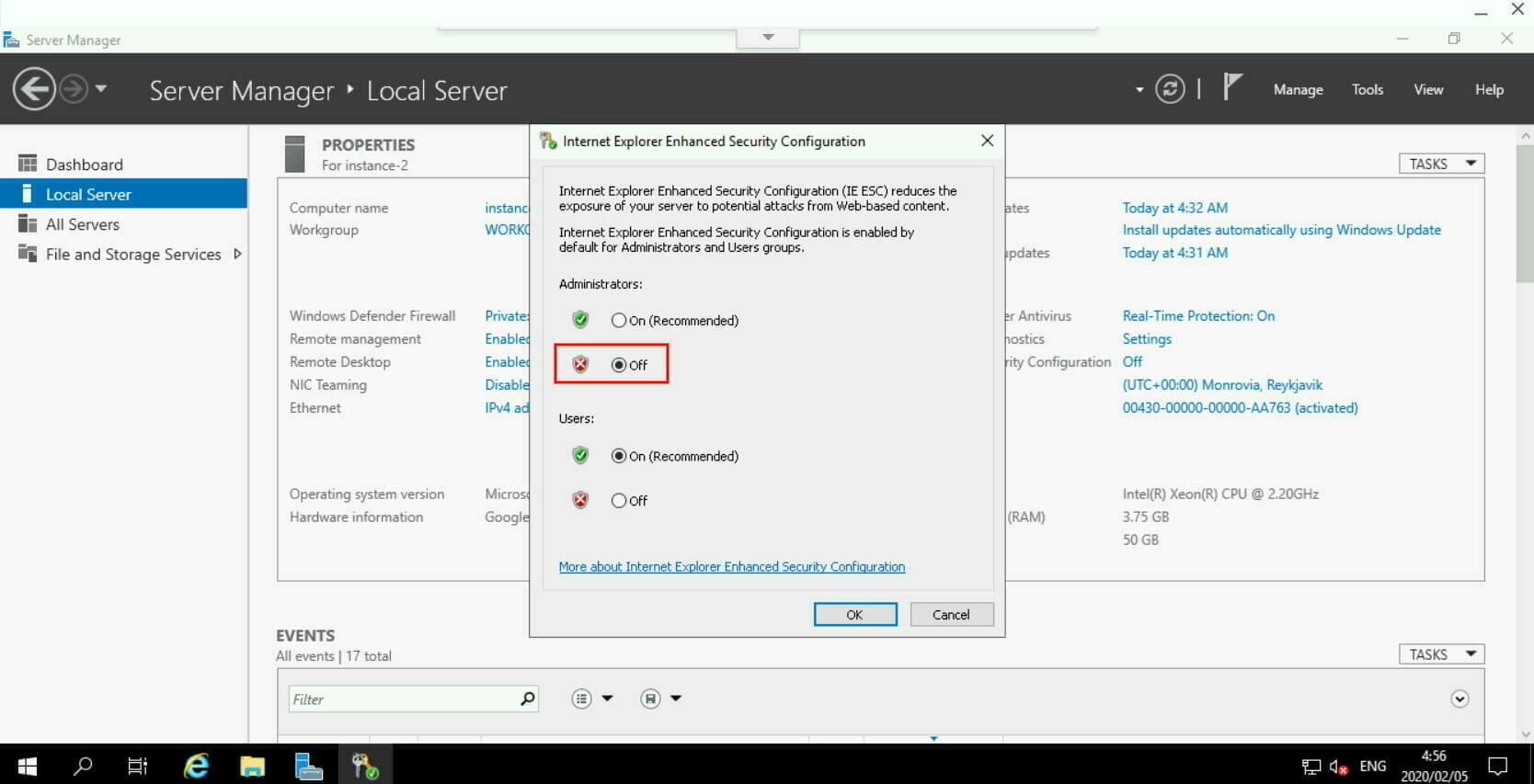Viewport: 1534px width, 784px height.
Task: Open the Help menu
Action: pos(1489,89)
